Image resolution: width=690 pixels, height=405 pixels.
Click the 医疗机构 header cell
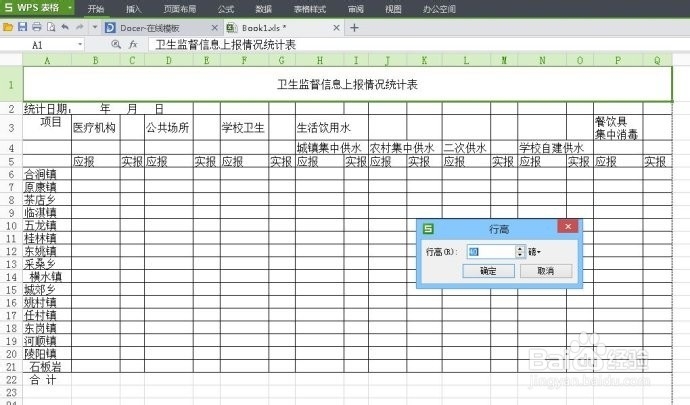tap(95, 128)
